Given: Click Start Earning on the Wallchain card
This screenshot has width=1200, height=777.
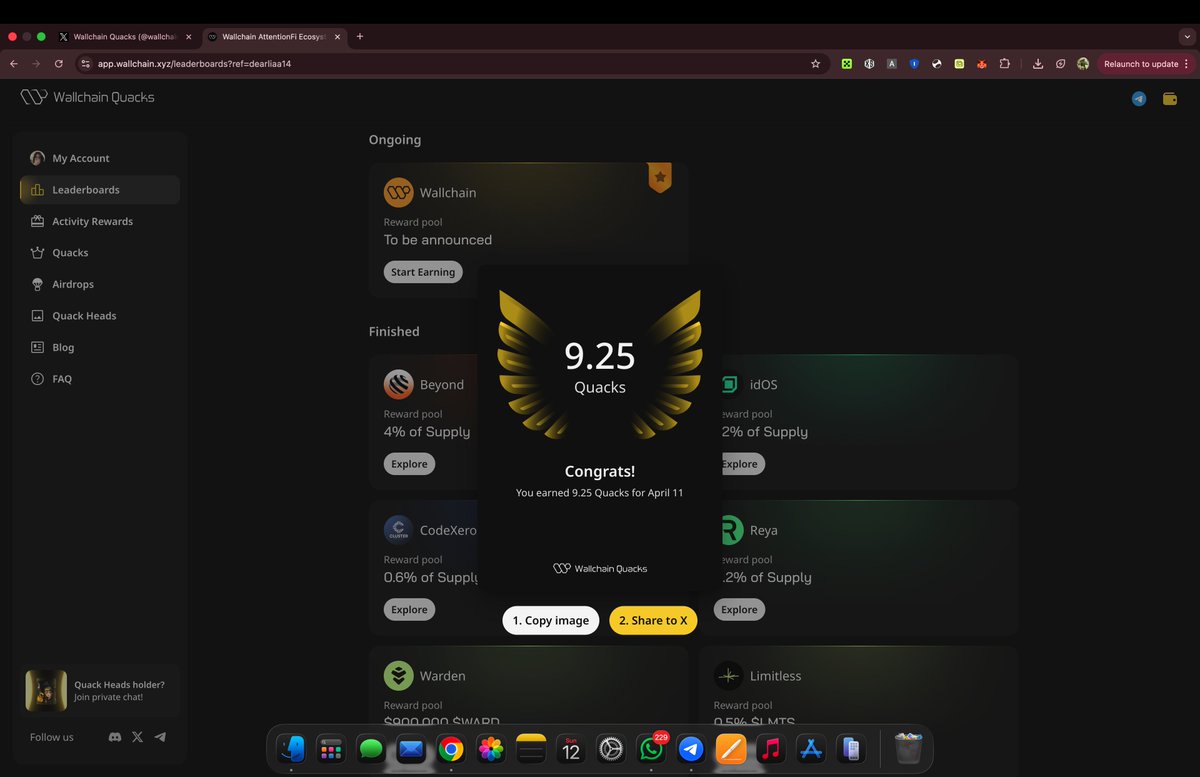Looking at the screenshot, I should (x=423, y=272).
